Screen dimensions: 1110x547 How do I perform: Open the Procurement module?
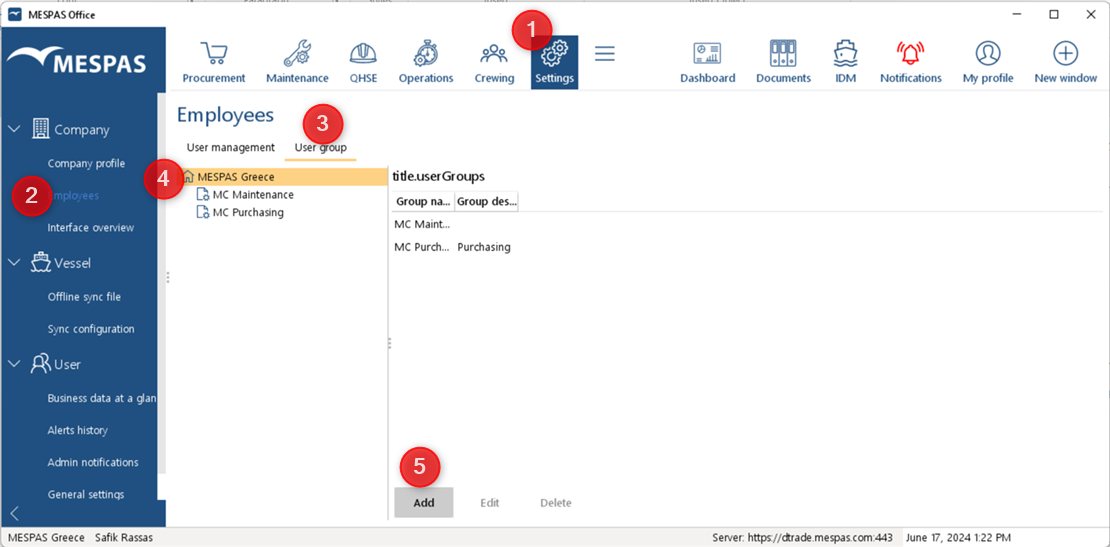(214, 62)
